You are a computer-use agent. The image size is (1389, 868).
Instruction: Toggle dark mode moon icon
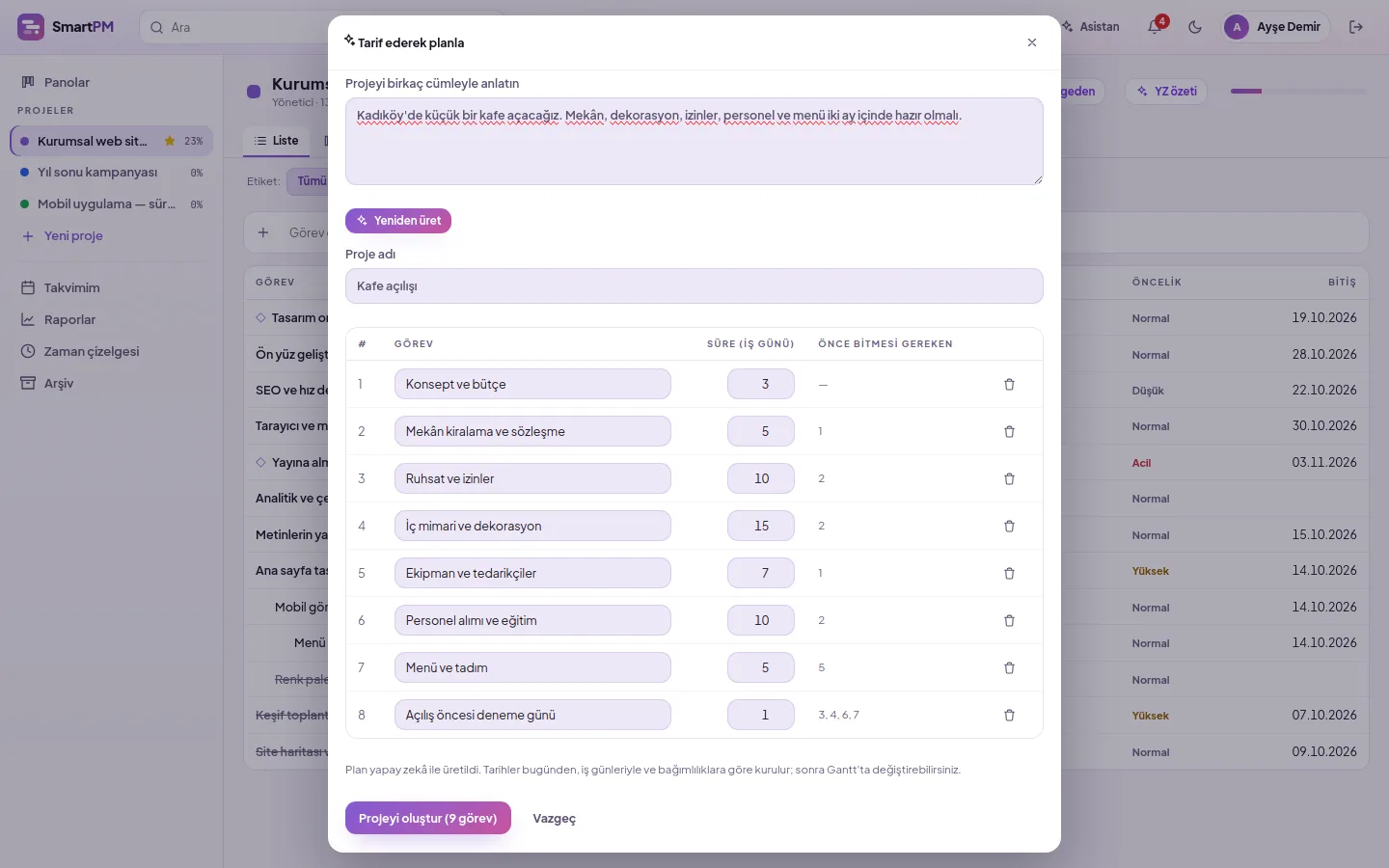(x=1195, y=27)
